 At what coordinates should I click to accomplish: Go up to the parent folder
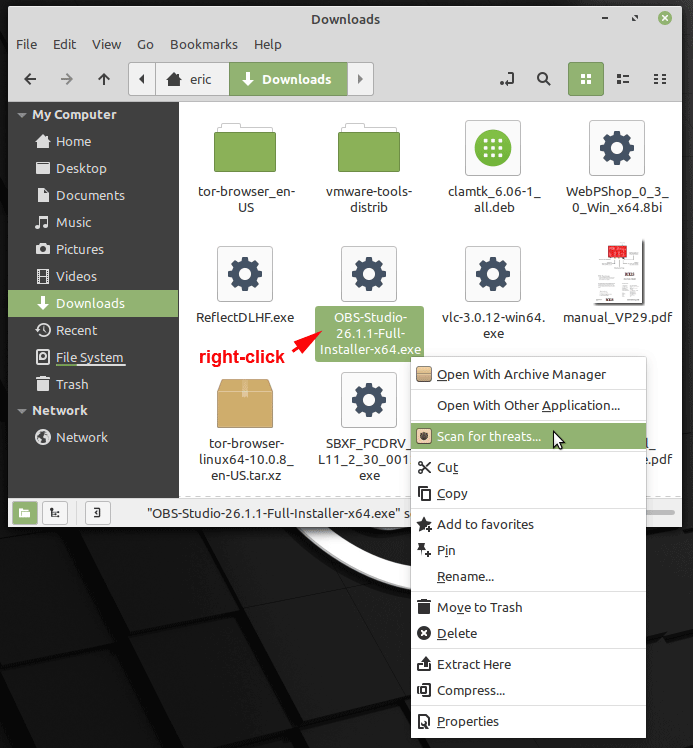tap(104, 79)
